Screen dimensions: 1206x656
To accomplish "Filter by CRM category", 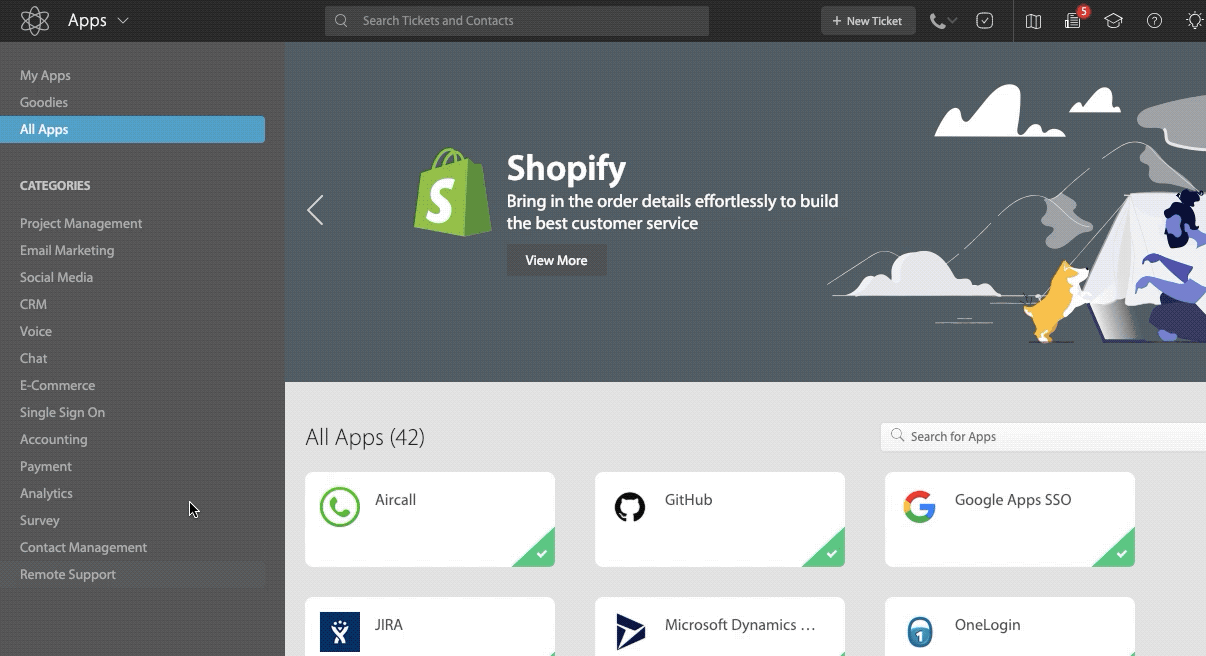I will point(33,304).
